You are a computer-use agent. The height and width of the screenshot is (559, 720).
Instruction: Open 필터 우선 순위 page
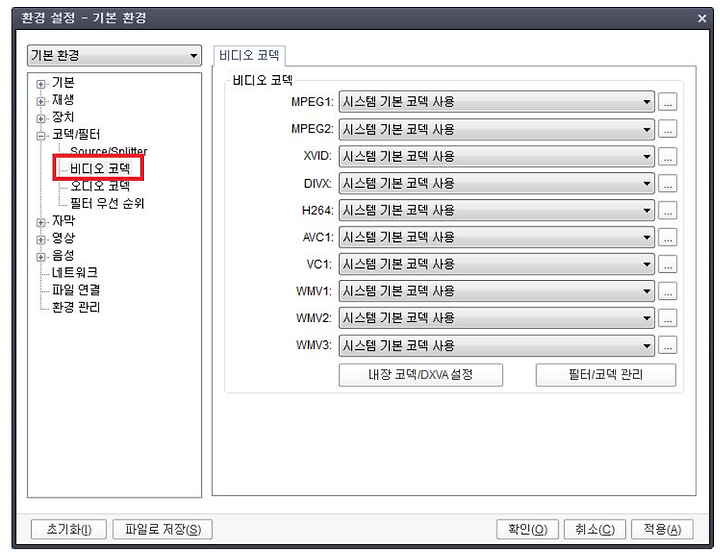click(x=107, y=203)
